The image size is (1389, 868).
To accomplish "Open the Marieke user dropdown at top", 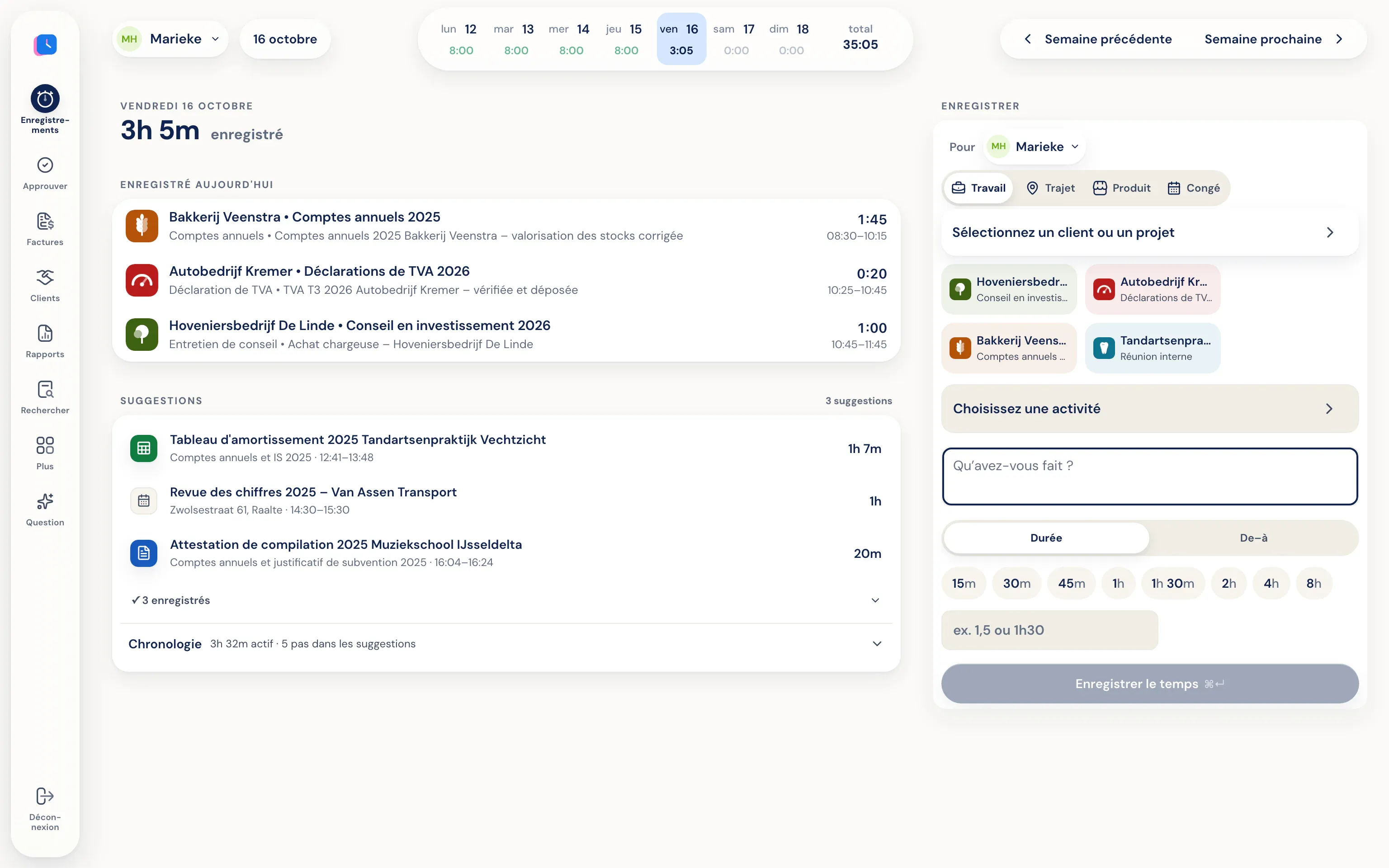I will pyautogui.click(x=170, y=39).
